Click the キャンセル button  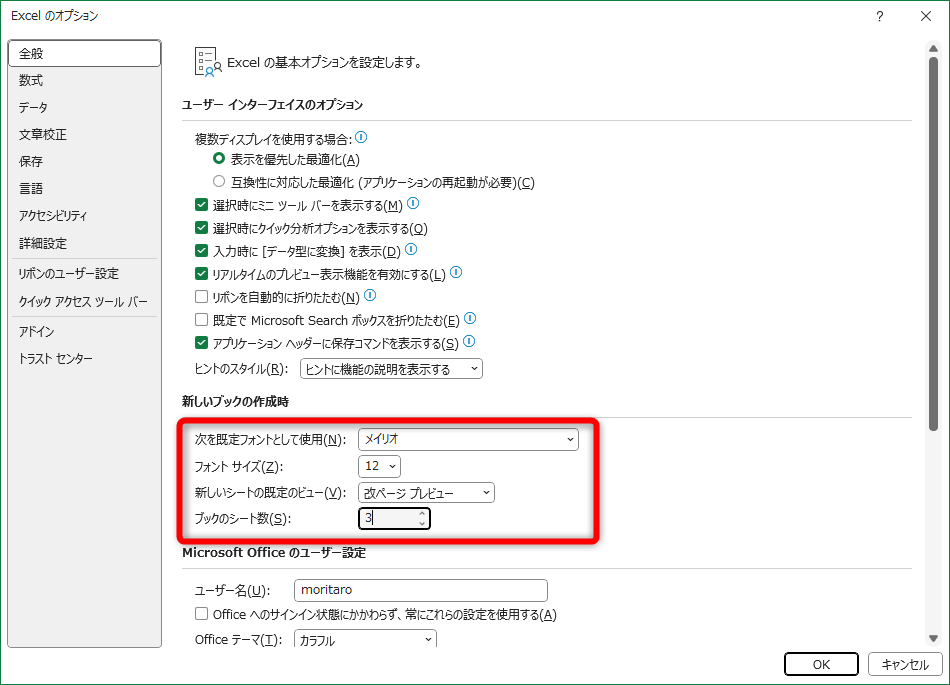903,663
